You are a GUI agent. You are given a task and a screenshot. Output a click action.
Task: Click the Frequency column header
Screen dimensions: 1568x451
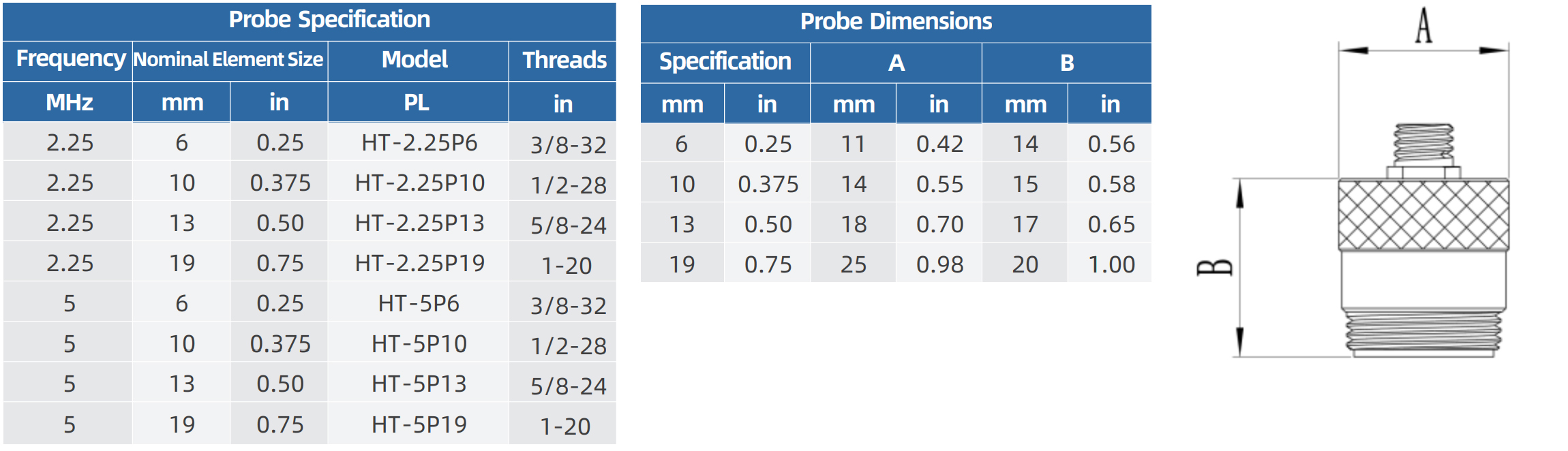click(x=70, y=59)
